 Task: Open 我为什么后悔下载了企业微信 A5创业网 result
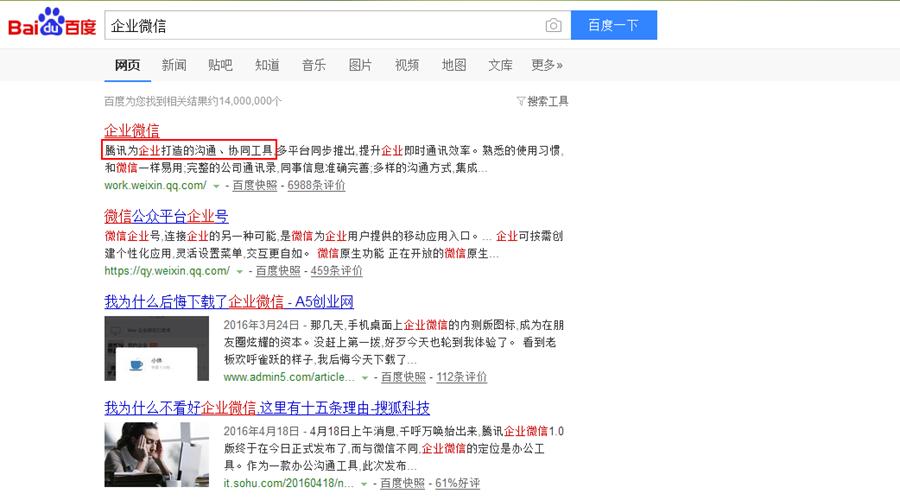(229, 301)
